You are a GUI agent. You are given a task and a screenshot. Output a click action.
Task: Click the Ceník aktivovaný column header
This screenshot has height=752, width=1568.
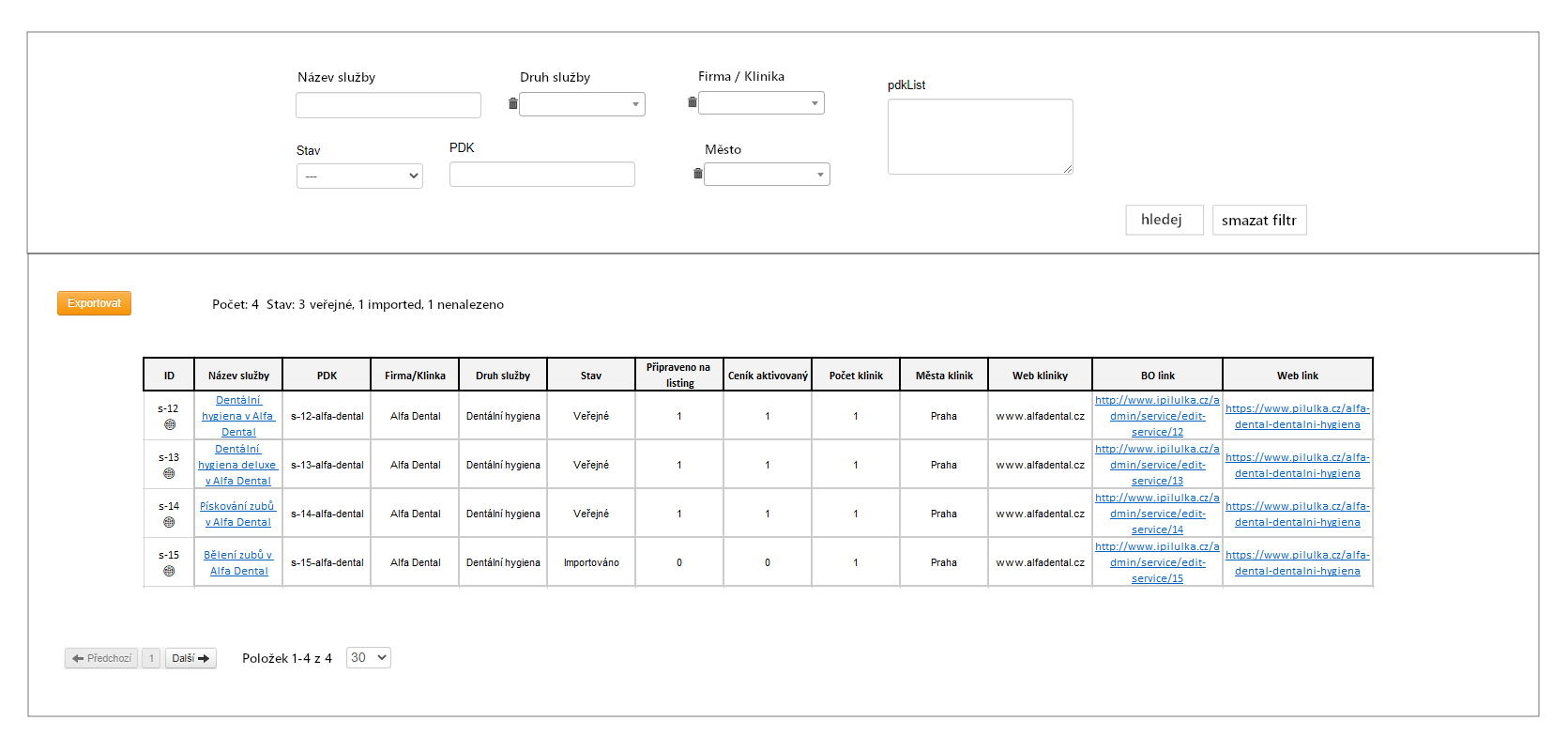tap(768, 375)
